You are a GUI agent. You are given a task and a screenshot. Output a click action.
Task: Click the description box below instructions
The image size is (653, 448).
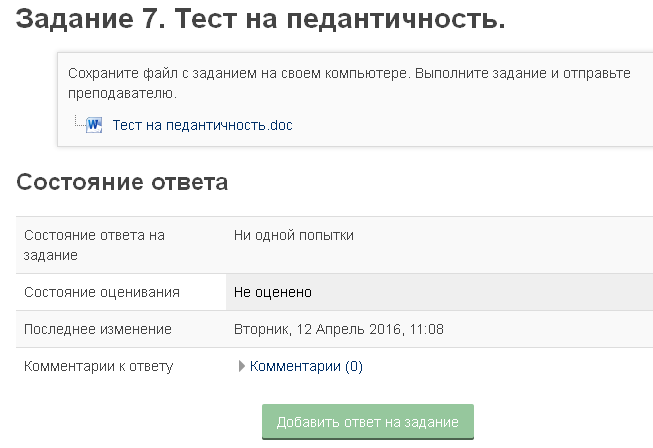click(x=355, y=100)
